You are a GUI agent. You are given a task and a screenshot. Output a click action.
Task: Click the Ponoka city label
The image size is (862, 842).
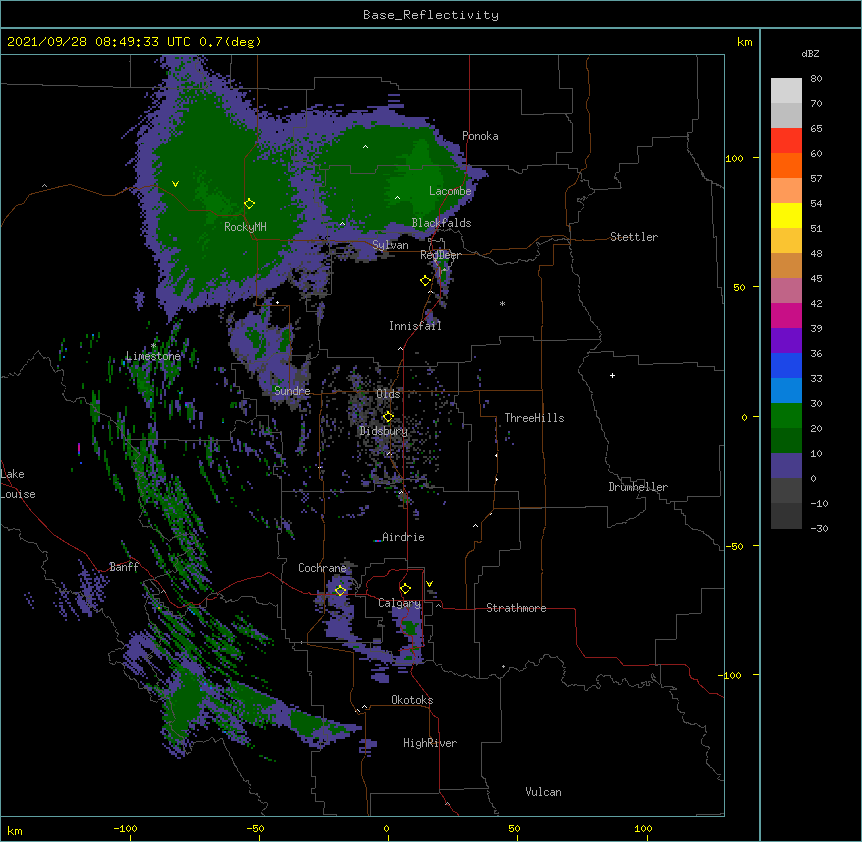[x=480, y=136]
